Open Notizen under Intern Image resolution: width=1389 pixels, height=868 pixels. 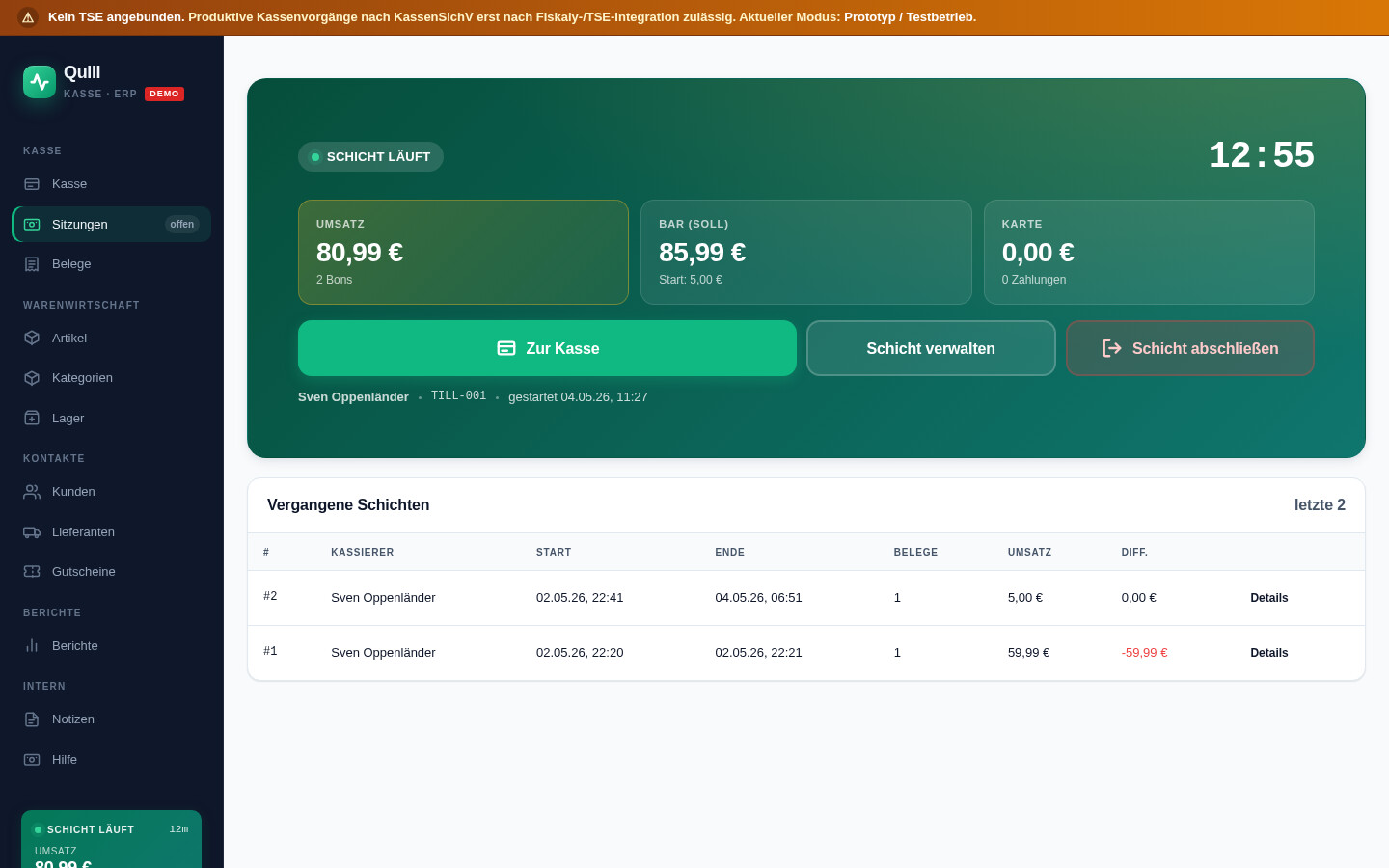pyautogui.click(x=111, y=719)
